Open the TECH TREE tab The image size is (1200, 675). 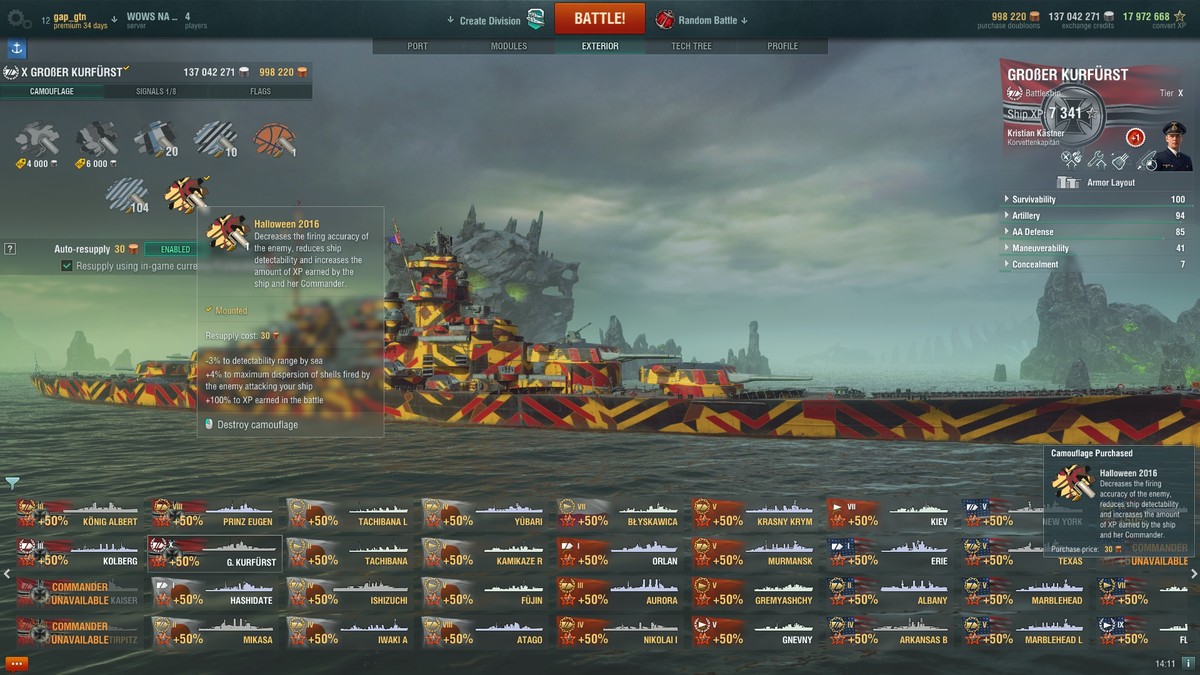[x=692, y=46]
